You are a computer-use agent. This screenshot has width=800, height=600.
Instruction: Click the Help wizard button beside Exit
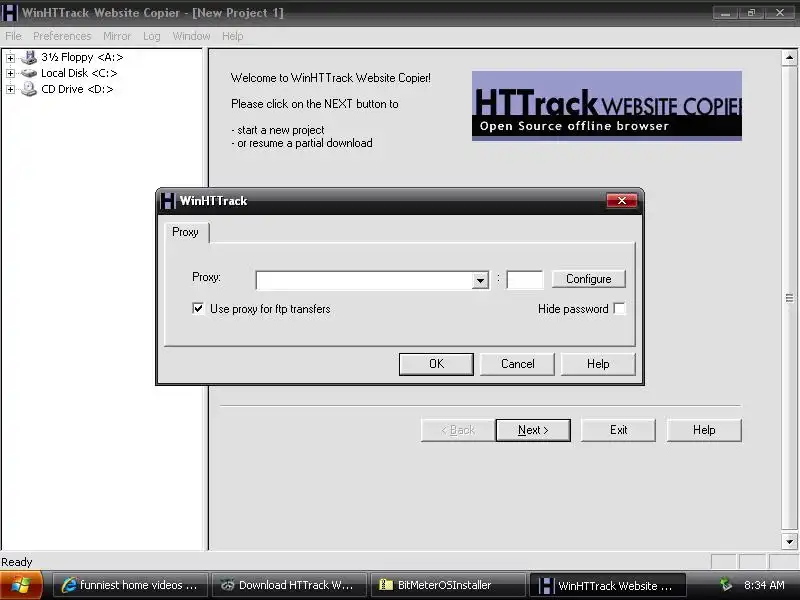(x=704, y=430)
